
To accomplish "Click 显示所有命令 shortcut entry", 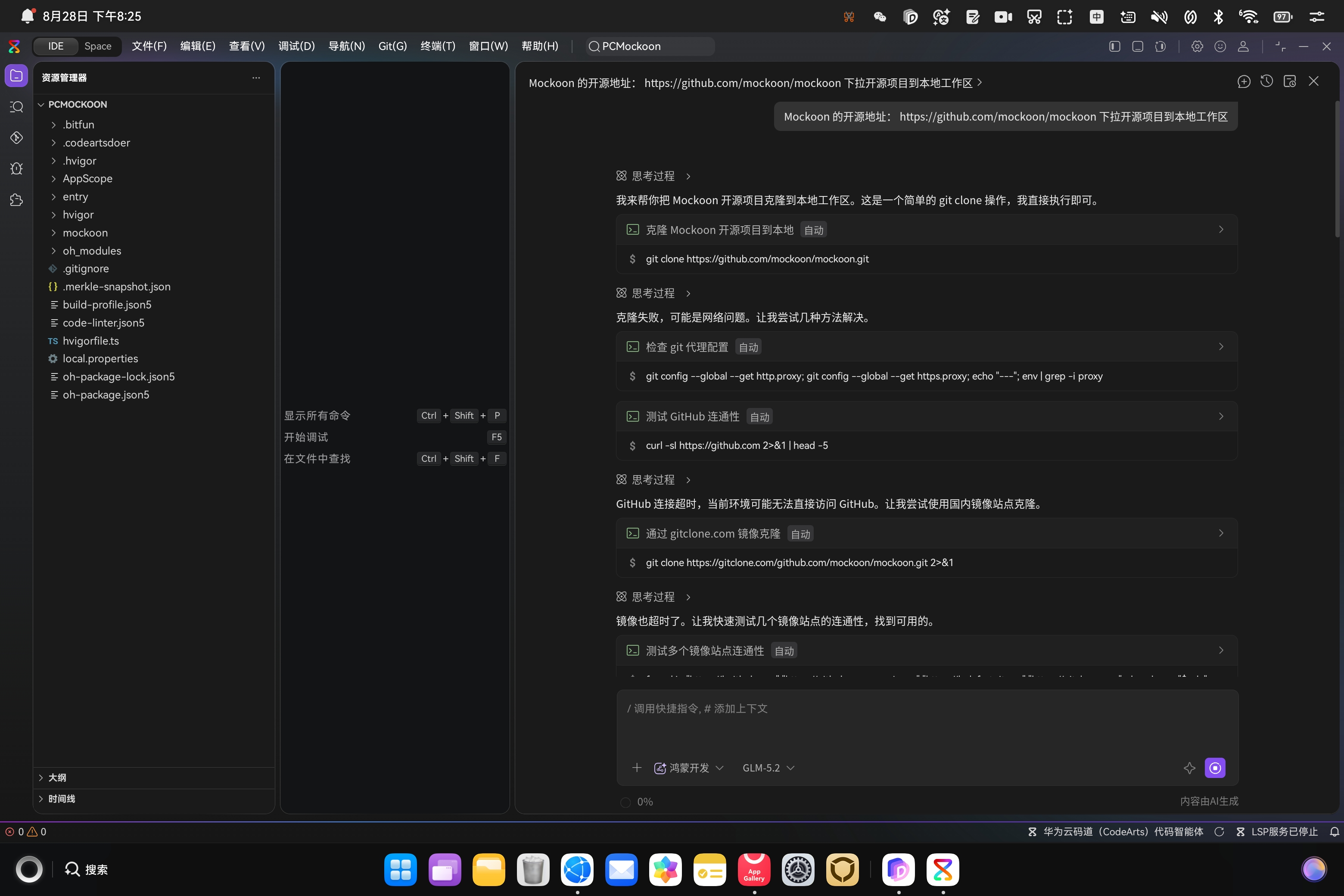I will 395,415.
